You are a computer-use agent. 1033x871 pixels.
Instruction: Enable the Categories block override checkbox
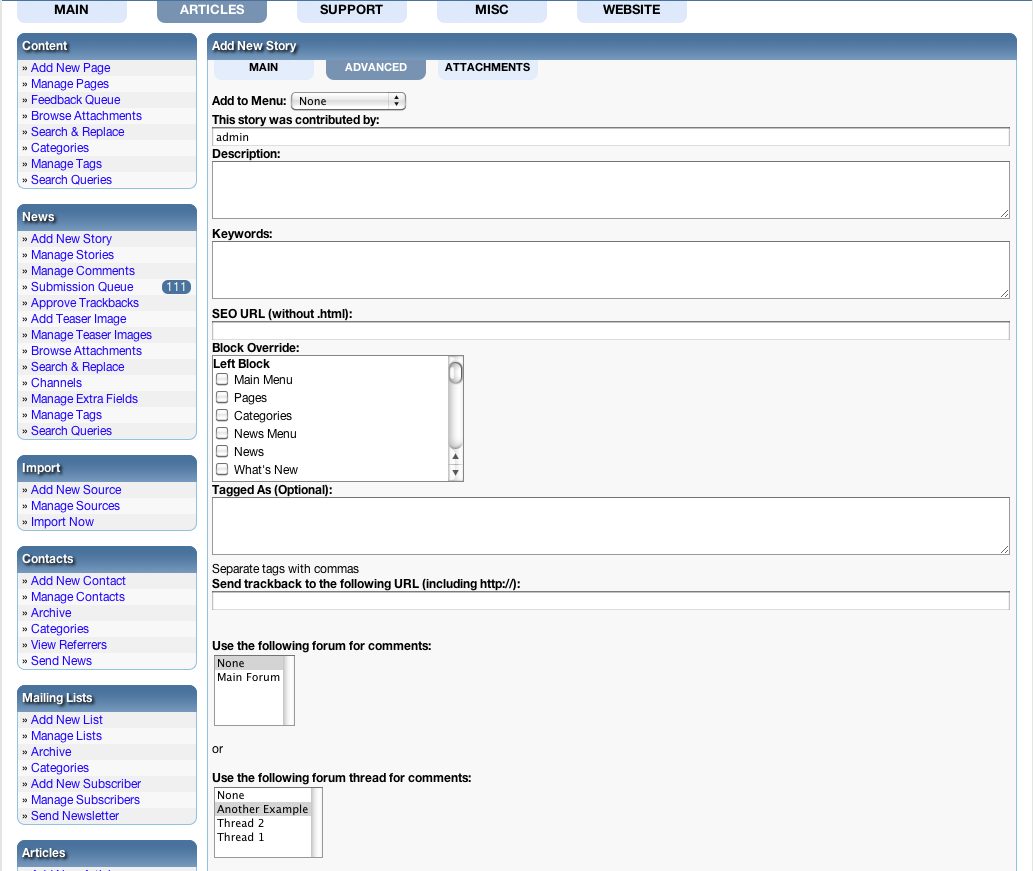coord(222,415)
